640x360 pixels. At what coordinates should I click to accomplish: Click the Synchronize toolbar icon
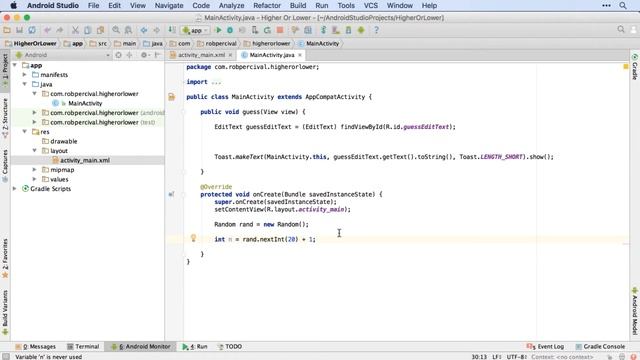(x=32, y=30)
